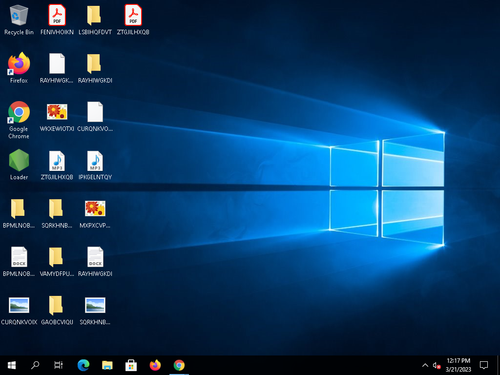Launch the Firefox desktop shortcut
This screenshot has height=375, width=500.
[19, 63]
